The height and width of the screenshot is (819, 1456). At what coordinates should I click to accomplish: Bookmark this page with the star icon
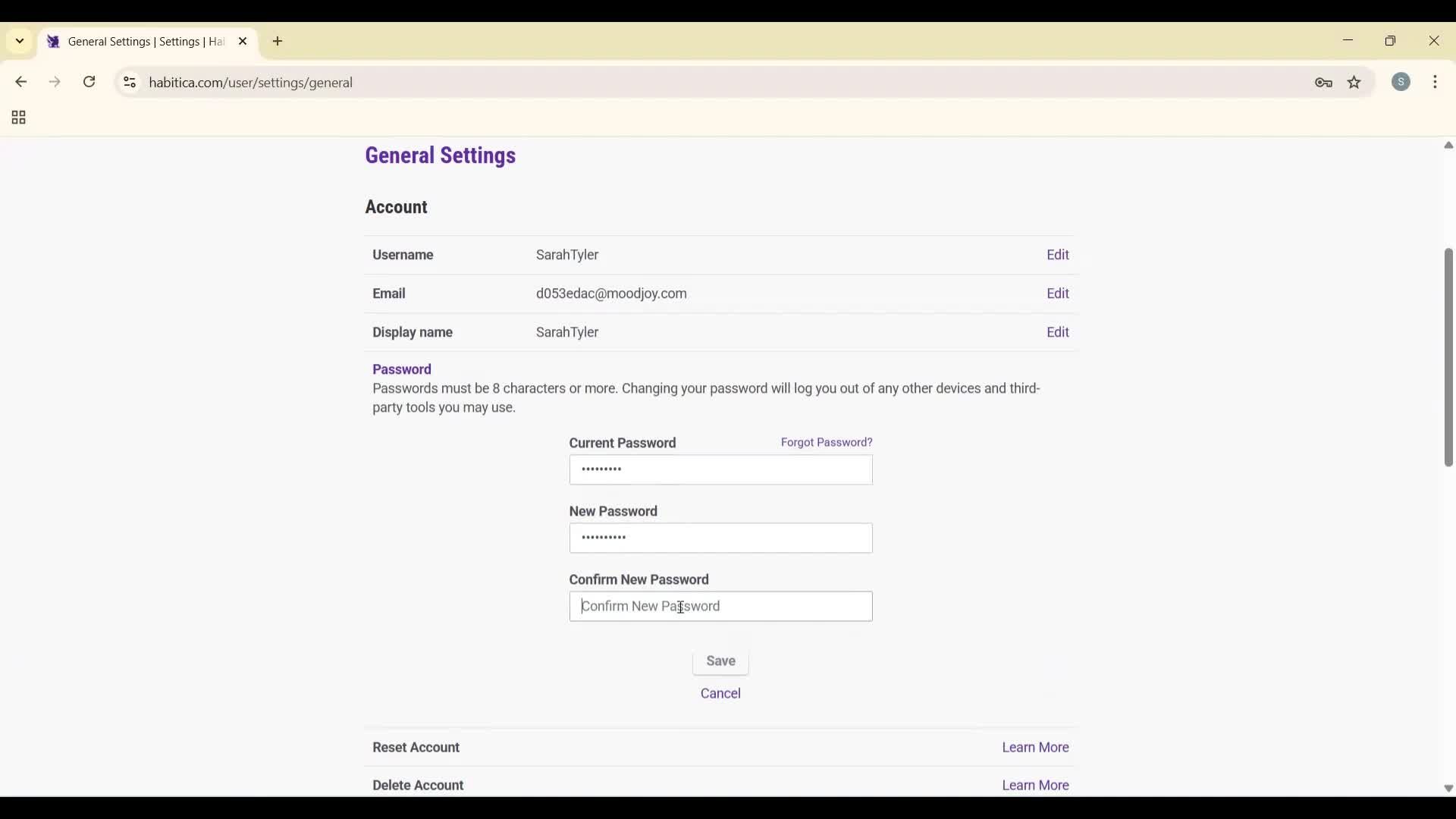tap(1354, 83)
